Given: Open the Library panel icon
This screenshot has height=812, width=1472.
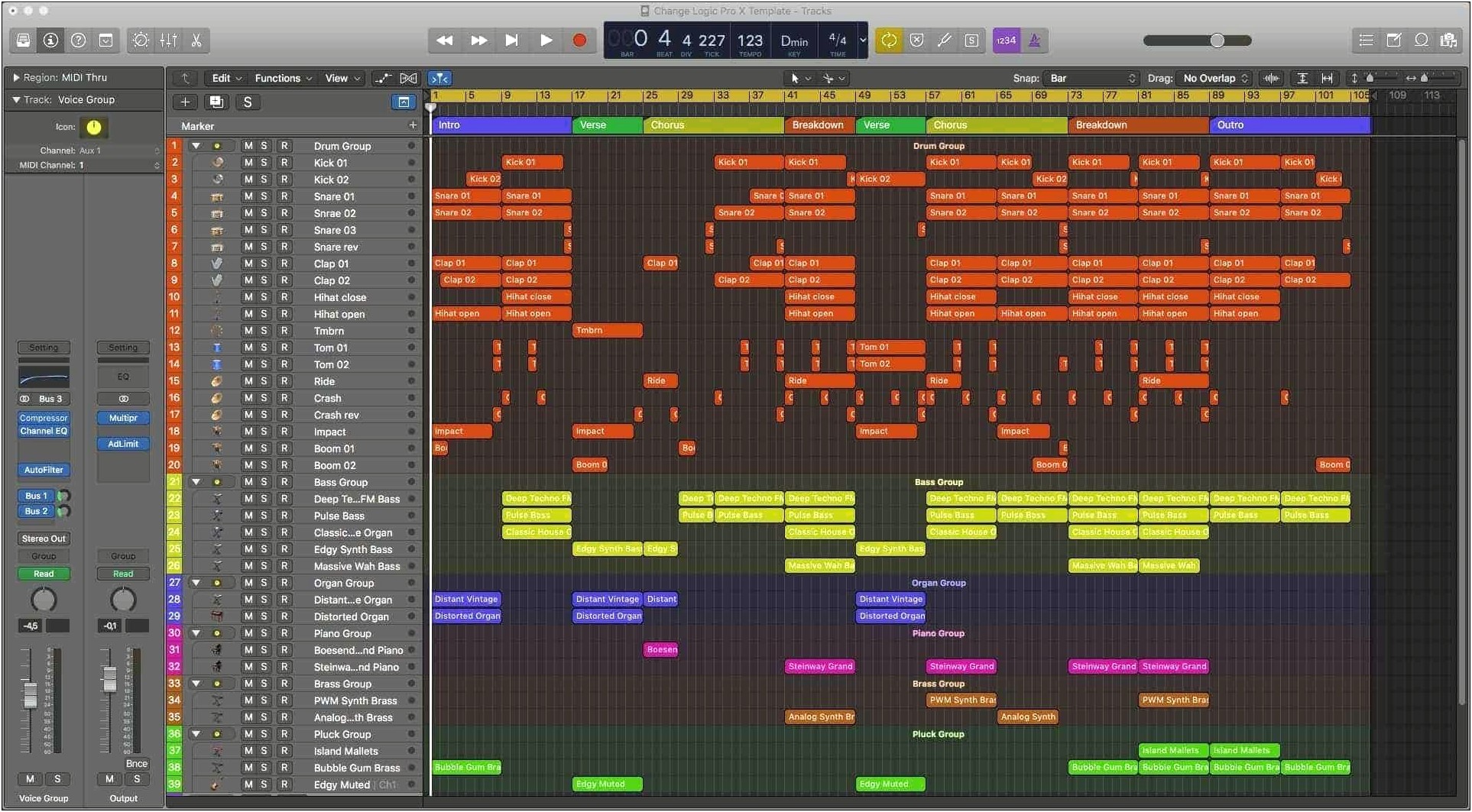Looking at the screenshot, I should point(23,40).
